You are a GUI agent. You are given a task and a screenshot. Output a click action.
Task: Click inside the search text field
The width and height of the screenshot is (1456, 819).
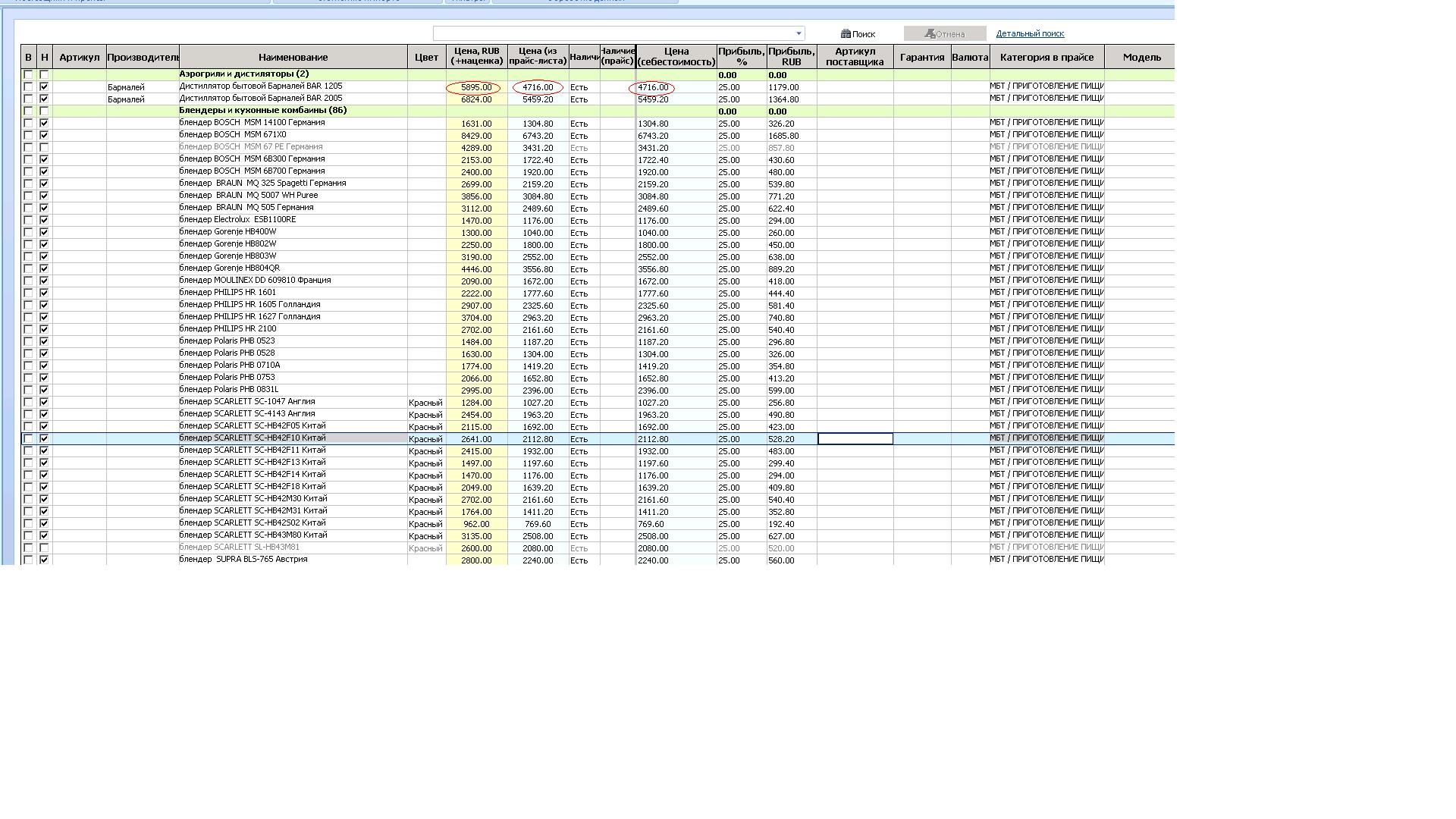(x=613, y=33)
